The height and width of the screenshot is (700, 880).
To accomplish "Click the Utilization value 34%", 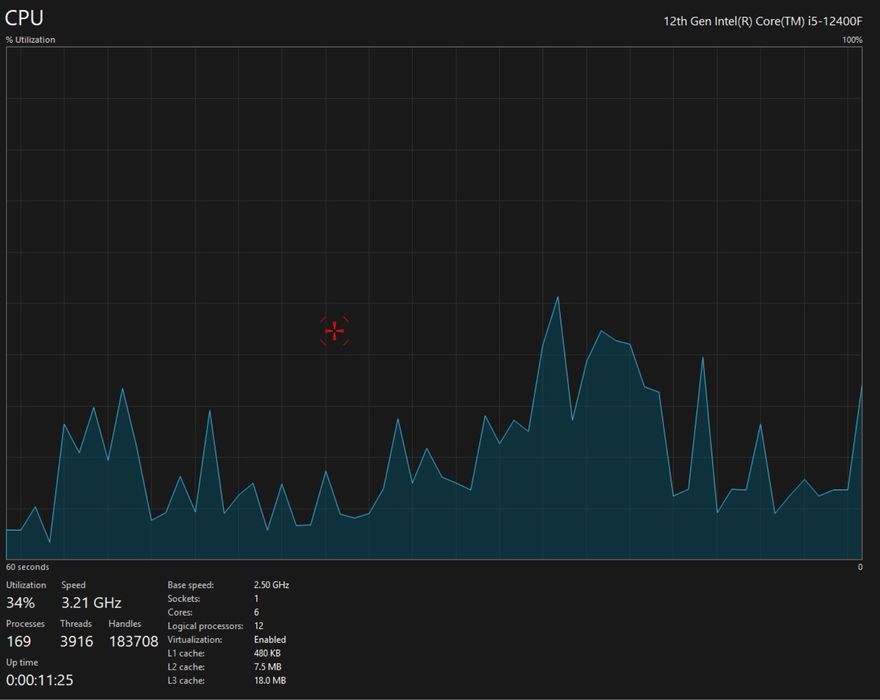I will click(21, 603).
